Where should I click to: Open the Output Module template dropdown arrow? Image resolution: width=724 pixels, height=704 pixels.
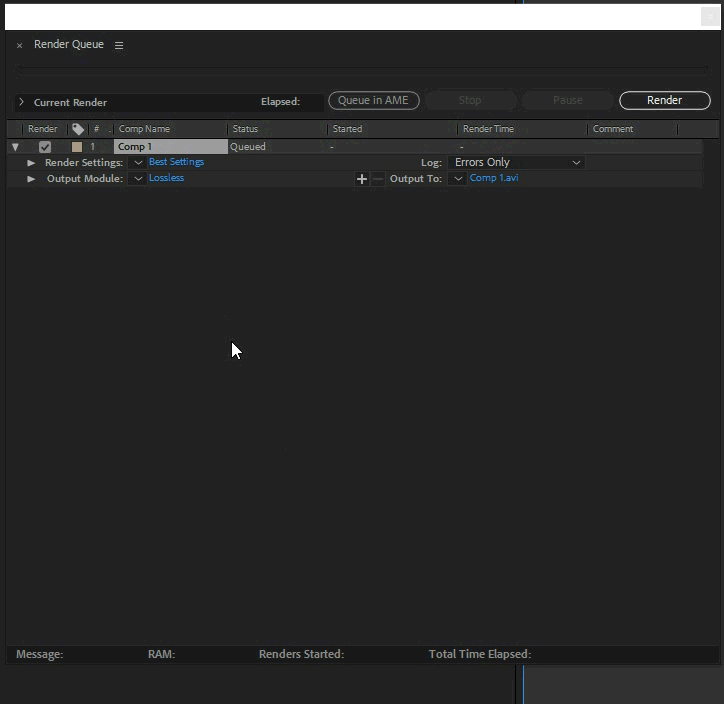[x=138, y=179]
